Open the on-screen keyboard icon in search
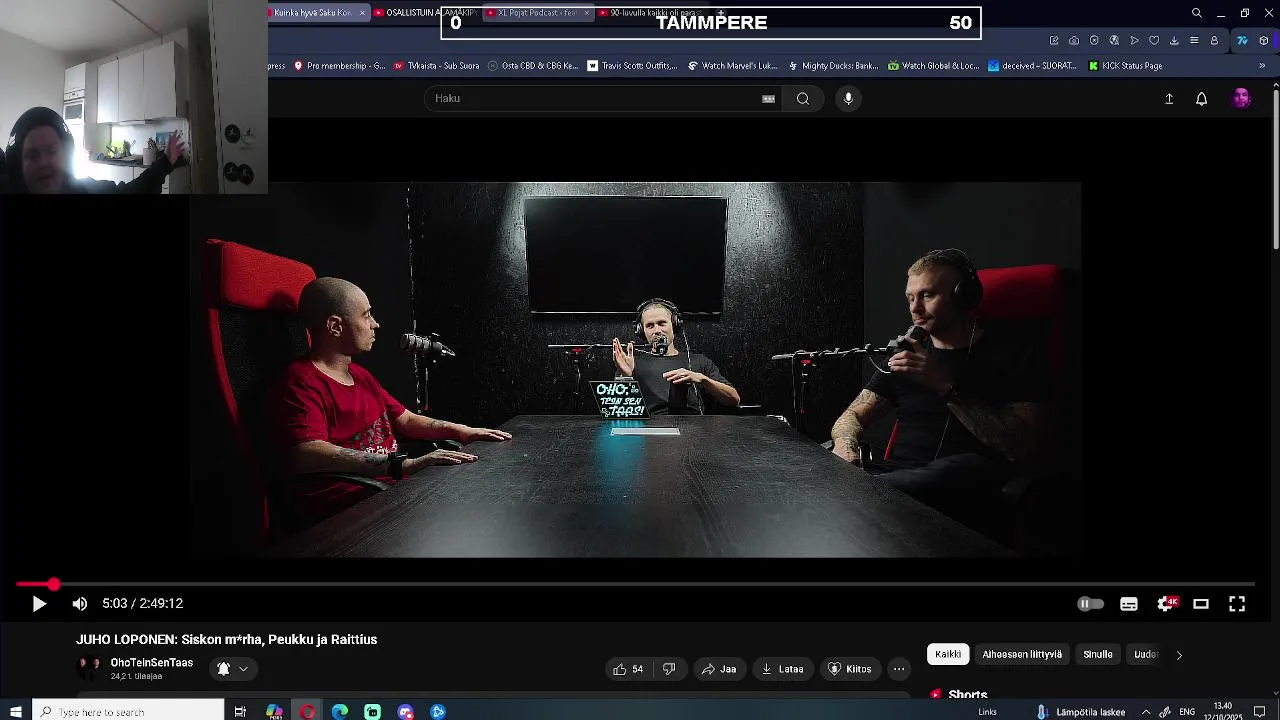 click(768, 98)
